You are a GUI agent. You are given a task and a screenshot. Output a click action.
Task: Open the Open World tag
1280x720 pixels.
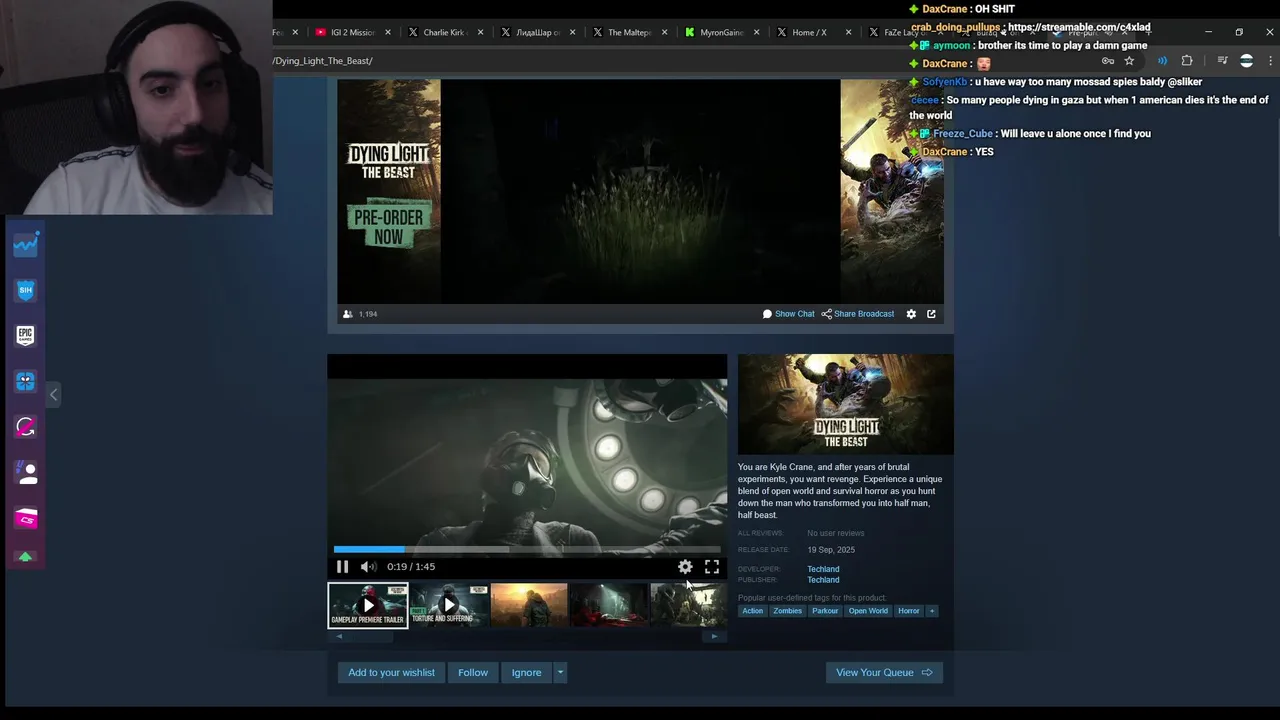[x=868, y=611]
